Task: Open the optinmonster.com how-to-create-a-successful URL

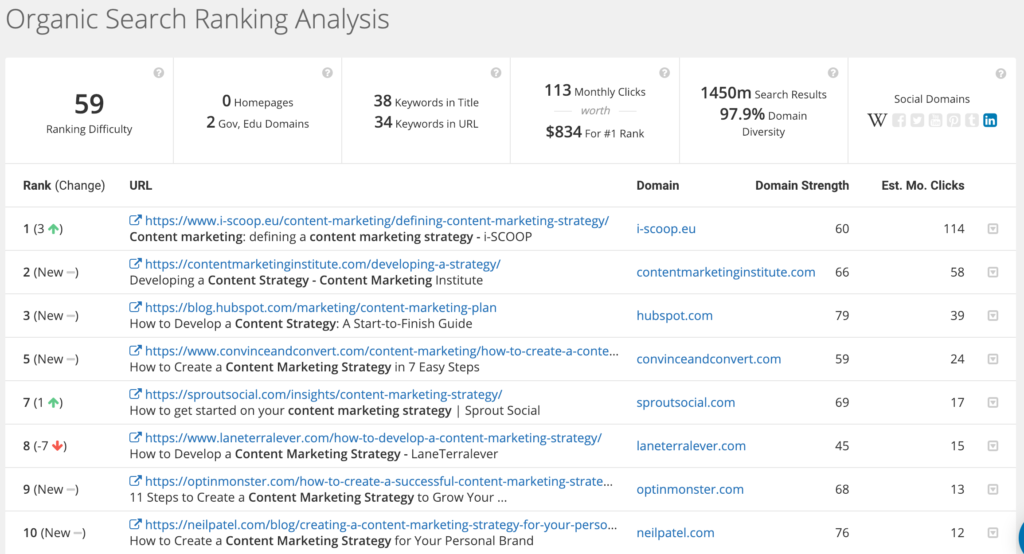Action: pos(379,481)
